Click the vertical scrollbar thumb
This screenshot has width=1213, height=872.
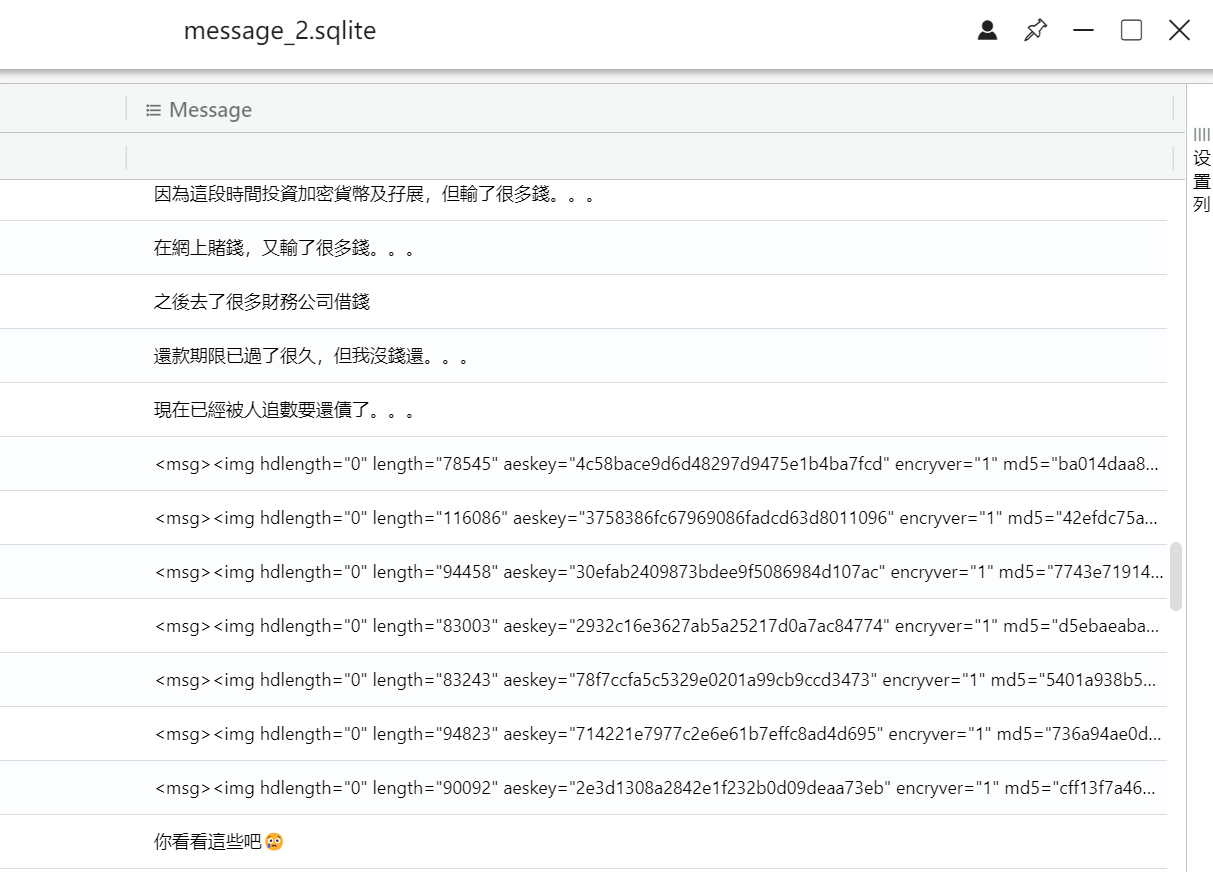click(1176, 577)
